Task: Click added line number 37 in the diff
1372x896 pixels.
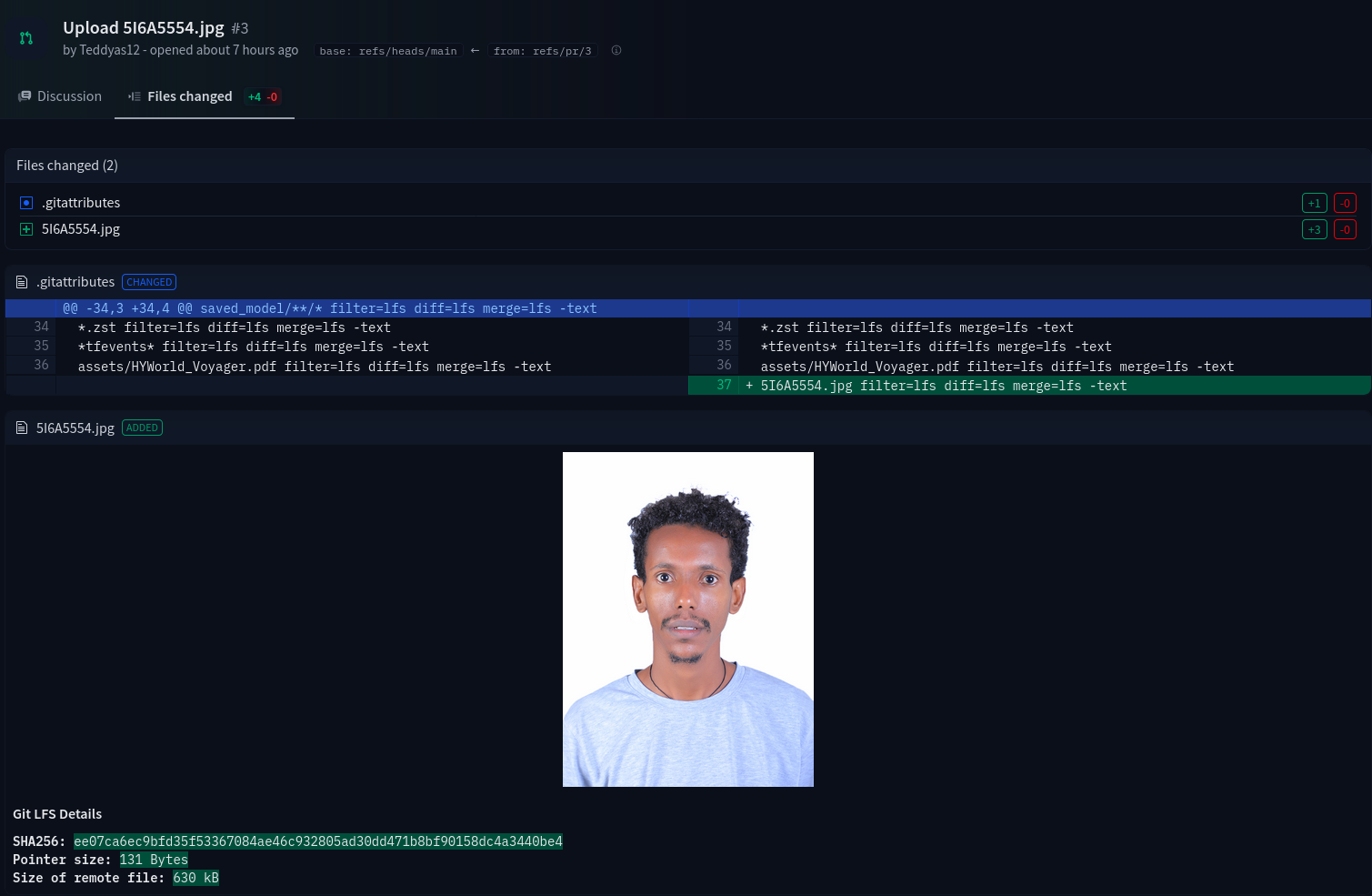Action: [724, 386]
